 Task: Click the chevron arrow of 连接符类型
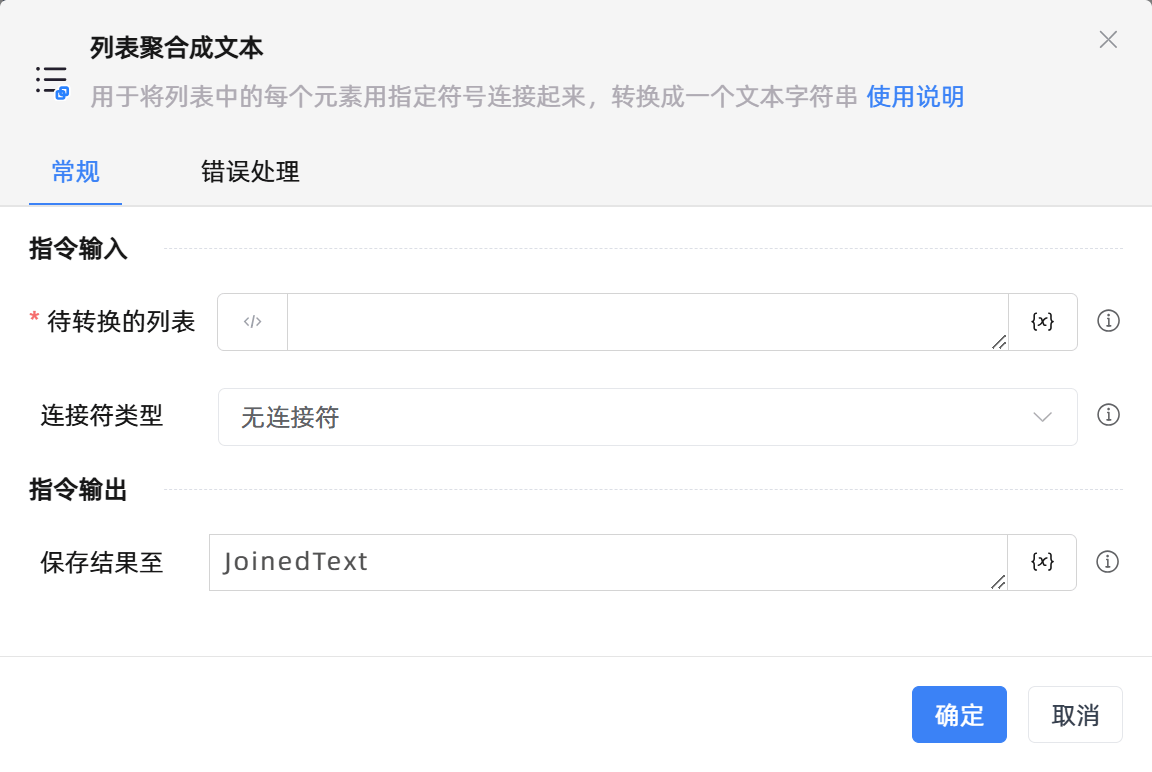pos(1043,417)
